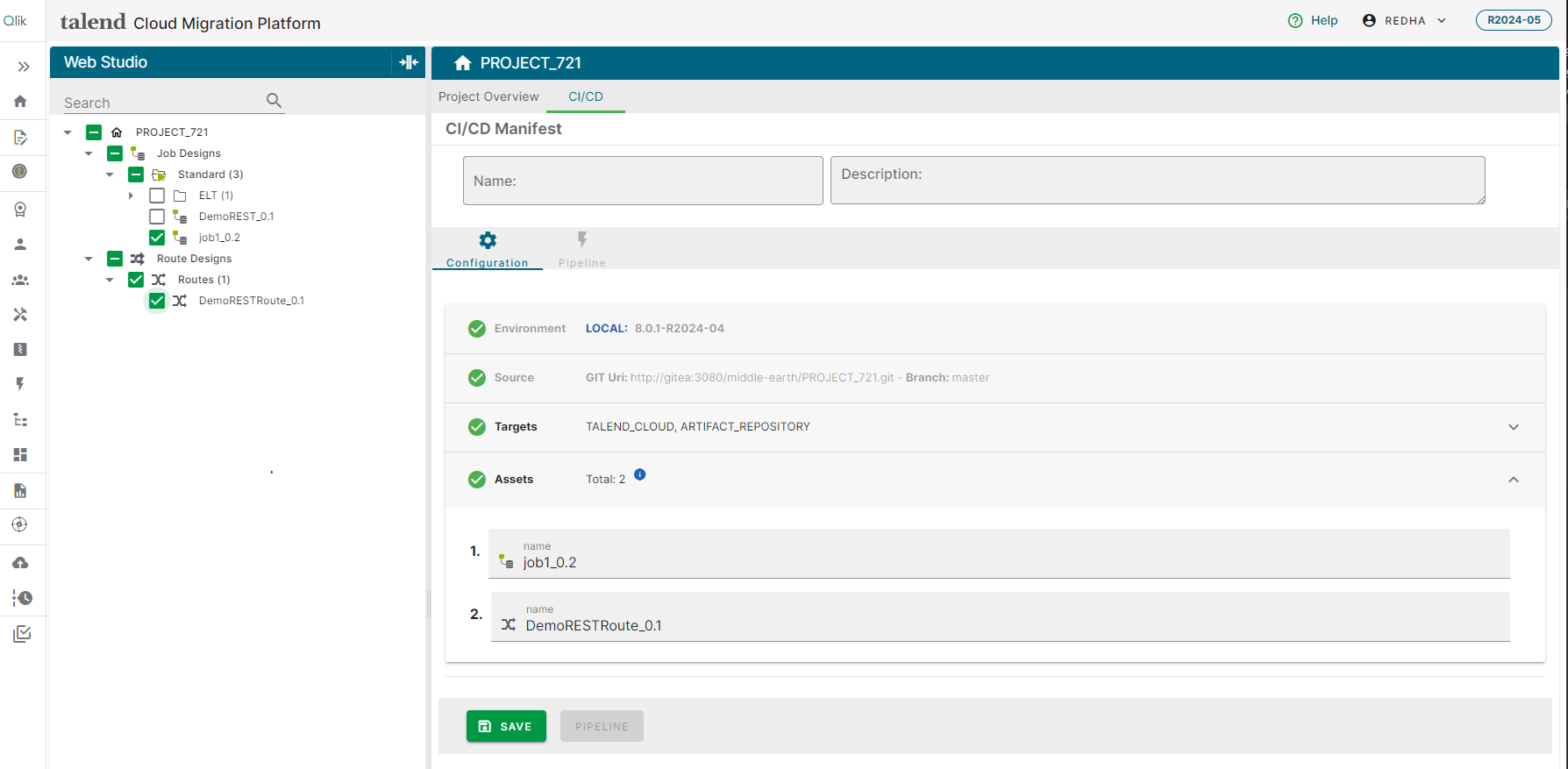This screenshot has width=1568, height=769.
Task: Open the history clock icon in sidebar
Action: click(22, 597)
